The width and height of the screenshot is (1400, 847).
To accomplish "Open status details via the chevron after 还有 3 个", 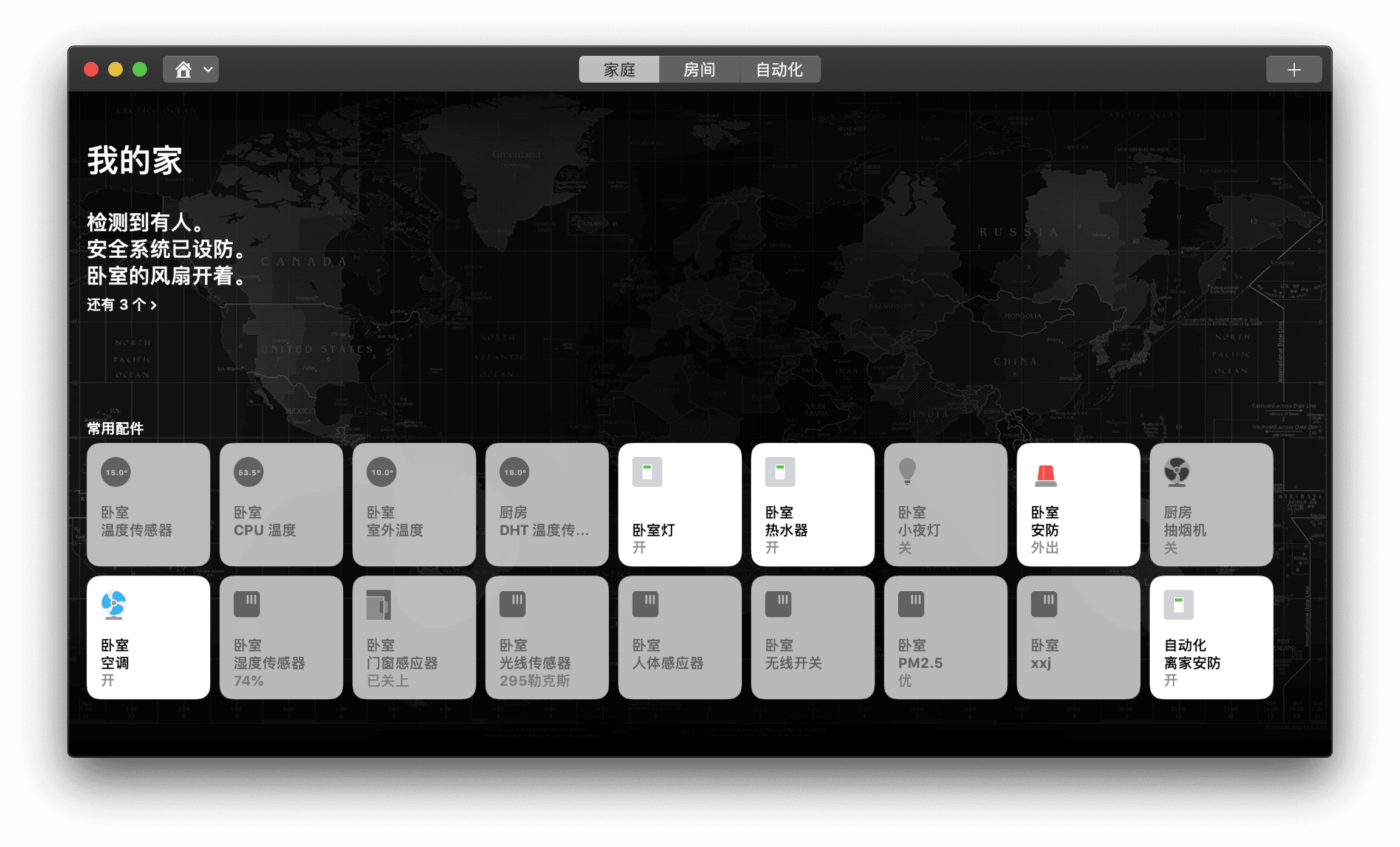I will [x=153, y=306].
